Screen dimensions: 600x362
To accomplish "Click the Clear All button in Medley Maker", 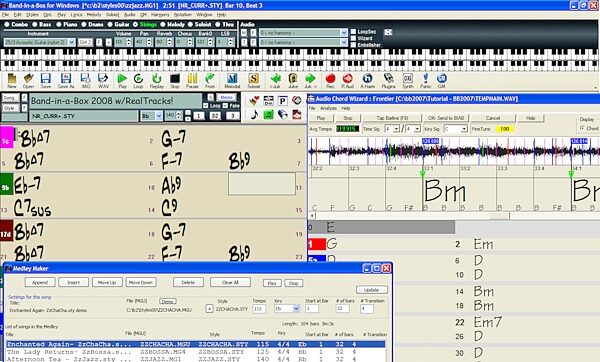I will pyautogui.click(x=230, y=282).
